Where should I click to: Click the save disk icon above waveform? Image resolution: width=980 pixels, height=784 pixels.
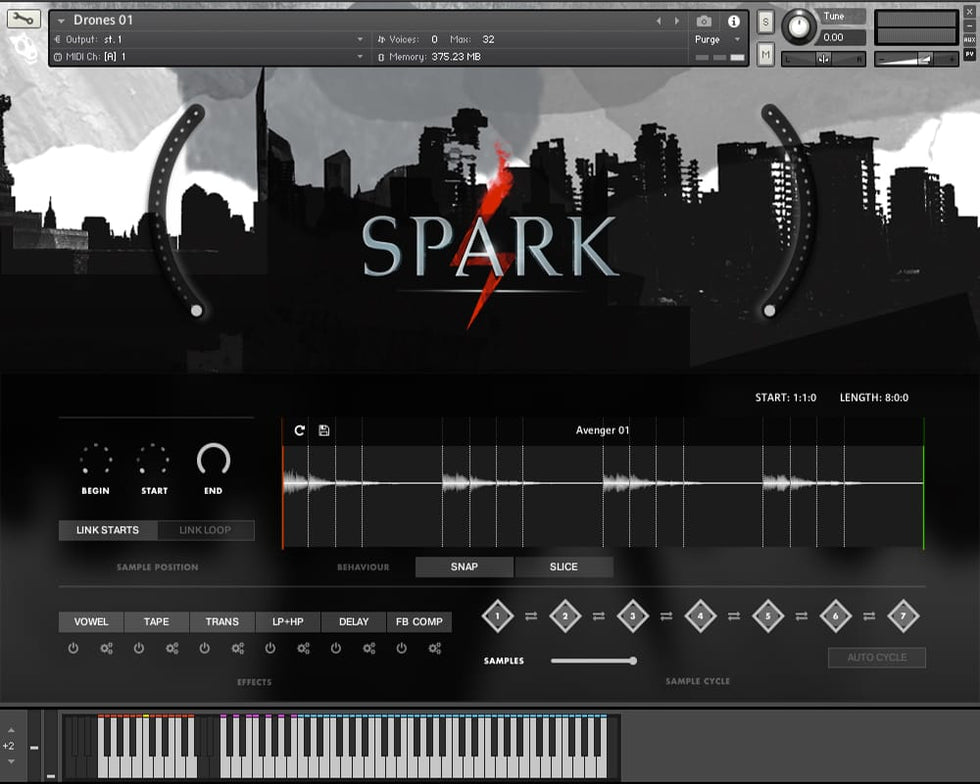324,430
